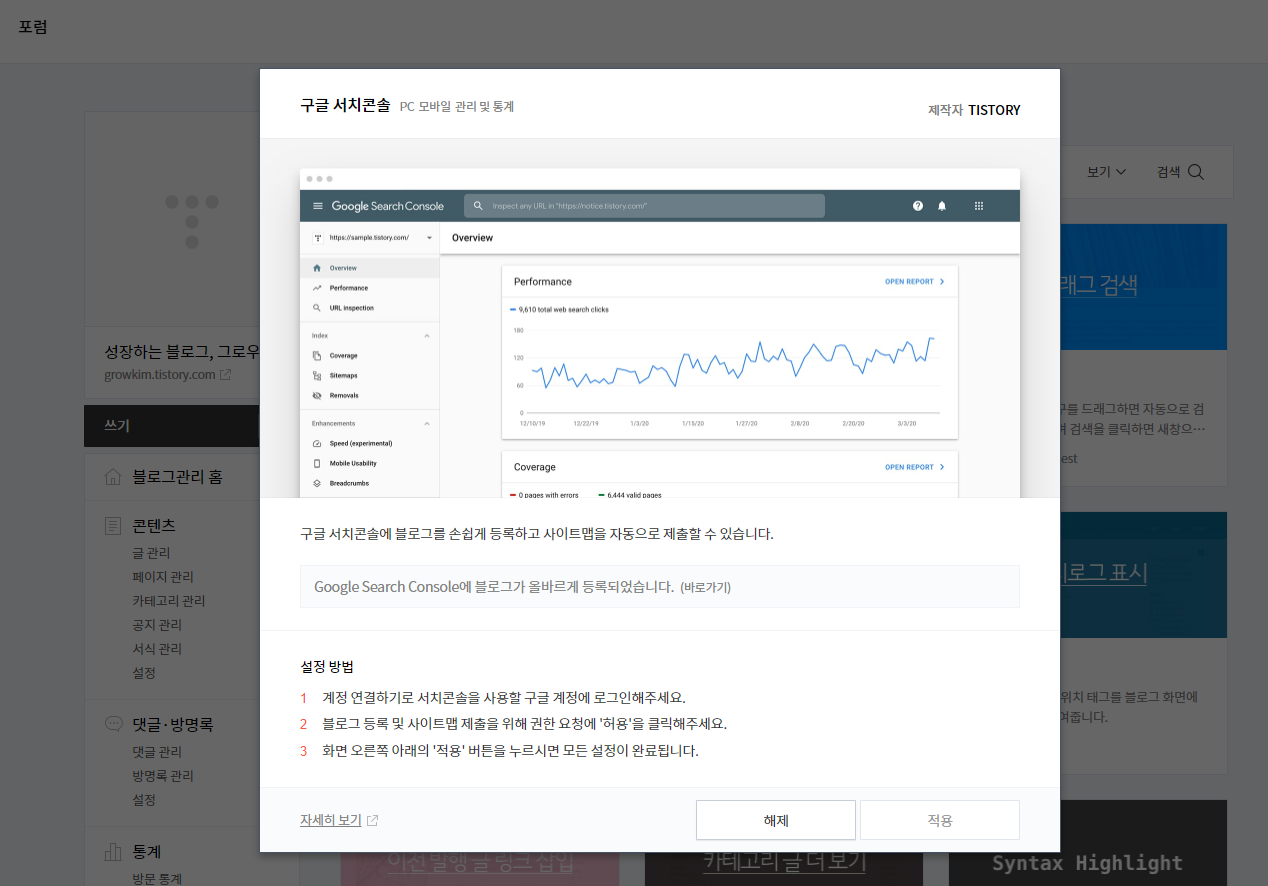The image size is (1268, 886).
Task: Click the Google Search Console preview screenshot
Action: pyautogui.click(x=660, y=333)
